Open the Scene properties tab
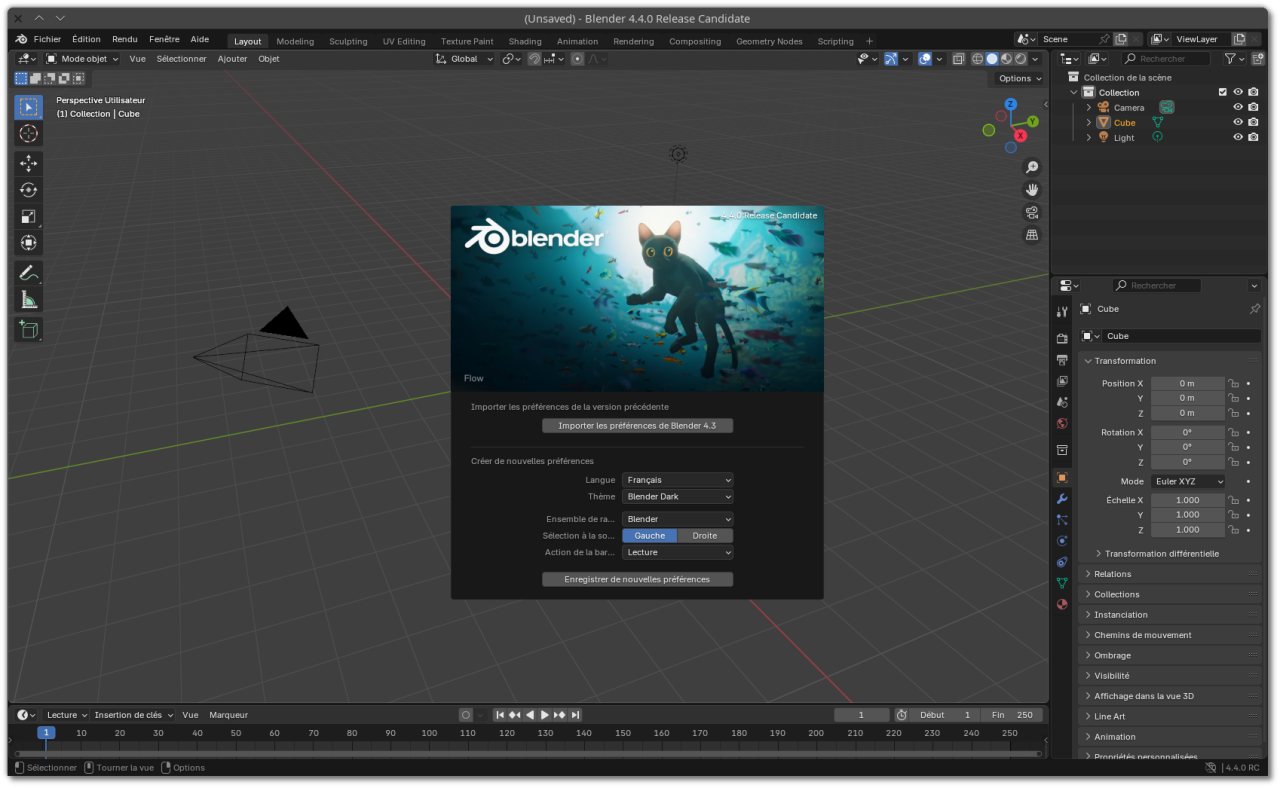This screenshot has width=1280, height=788. coord(1062,402)
